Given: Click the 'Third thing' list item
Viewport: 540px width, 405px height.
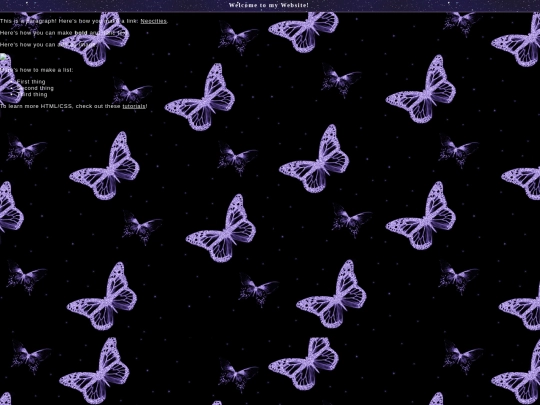Looking at the screenshot, I should [x=32, y=94].
